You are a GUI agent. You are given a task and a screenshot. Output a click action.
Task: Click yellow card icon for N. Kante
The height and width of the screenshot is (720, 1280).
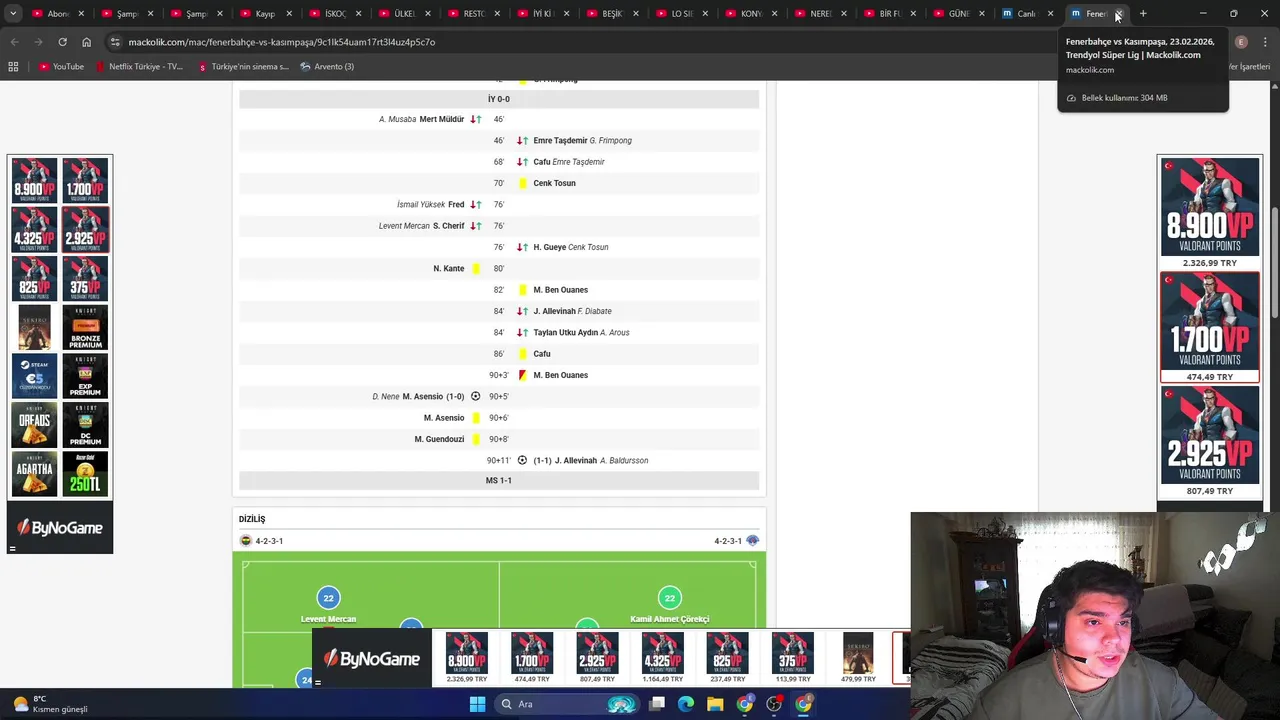(x=476, y=268)
